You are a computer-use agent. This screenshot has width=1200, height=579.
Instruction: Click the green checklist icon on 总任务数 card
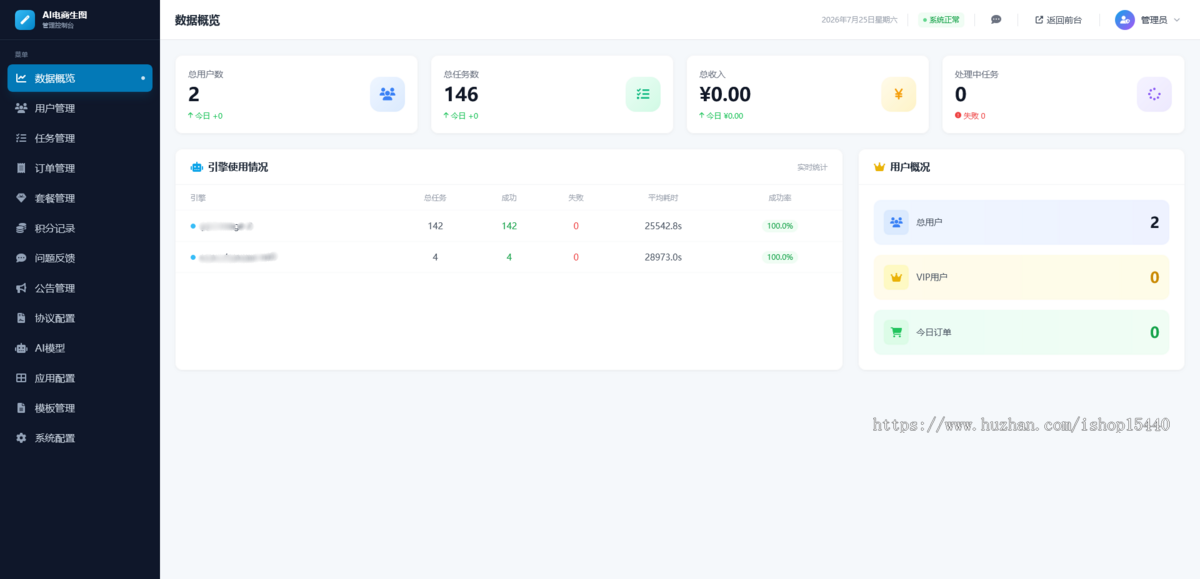click(643, 94)
